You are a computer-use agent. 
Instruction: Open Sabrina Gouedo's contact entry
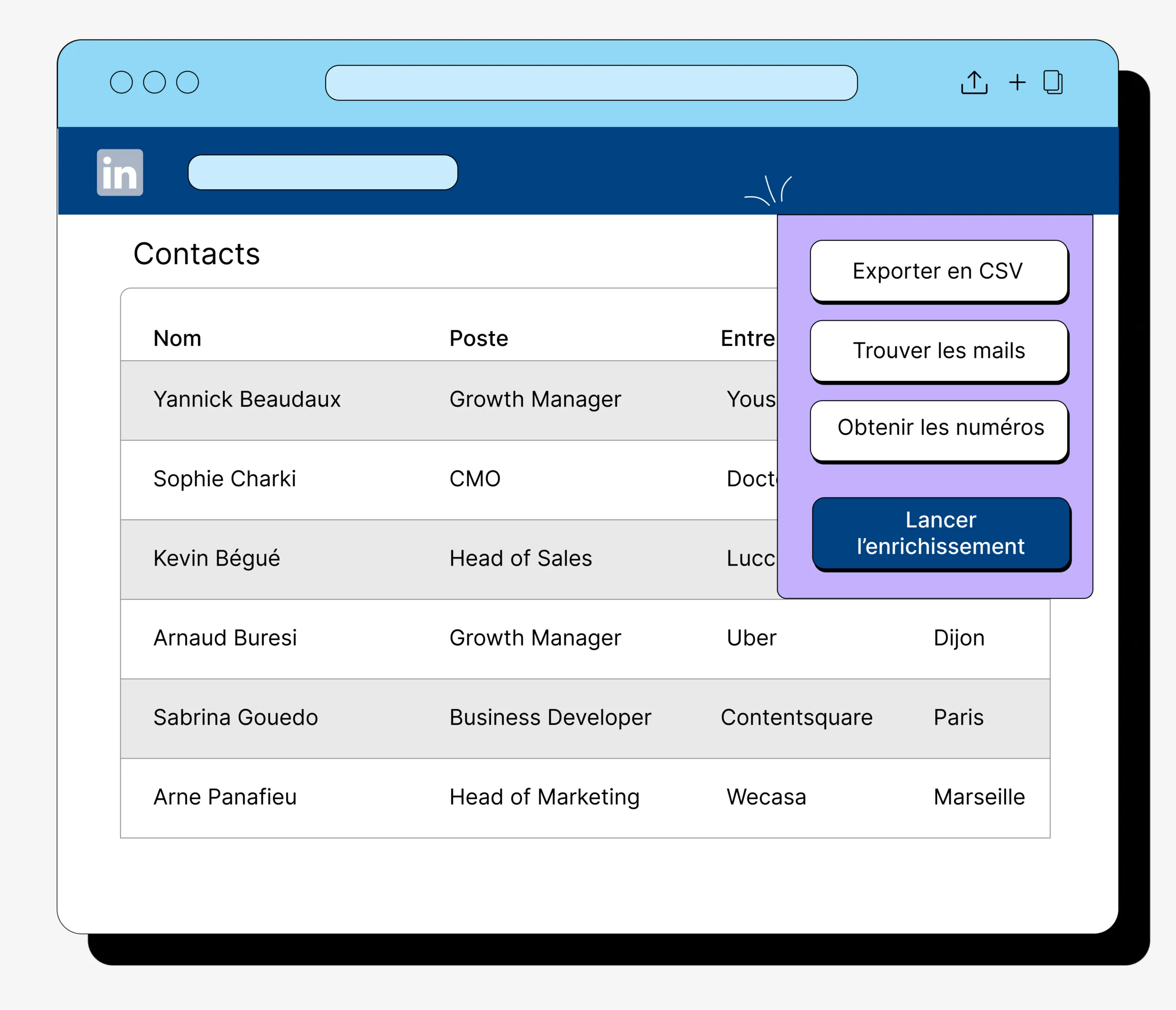236,718
